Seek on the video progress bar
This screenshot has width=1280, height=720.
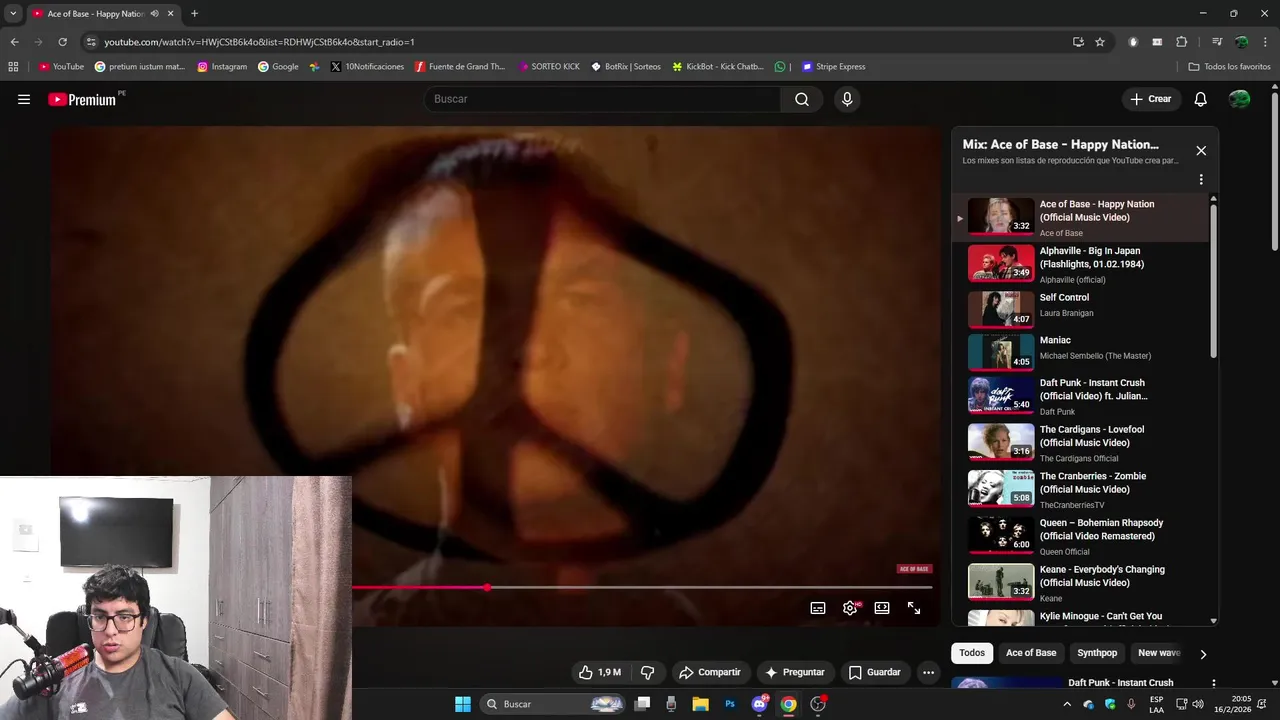(642, 587)
